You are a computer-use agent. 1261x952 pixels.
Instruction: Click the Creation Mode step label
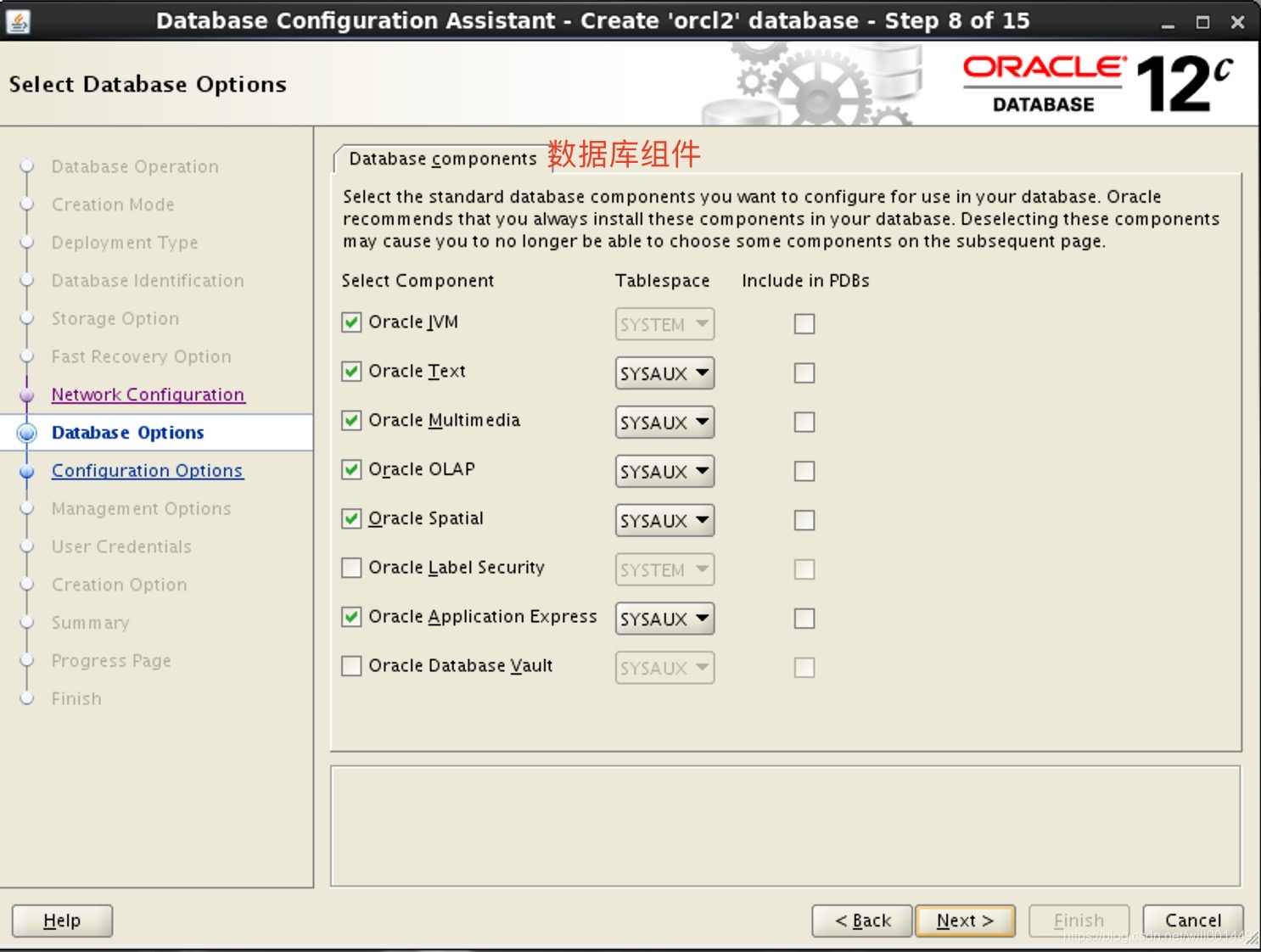pos(113,204)
